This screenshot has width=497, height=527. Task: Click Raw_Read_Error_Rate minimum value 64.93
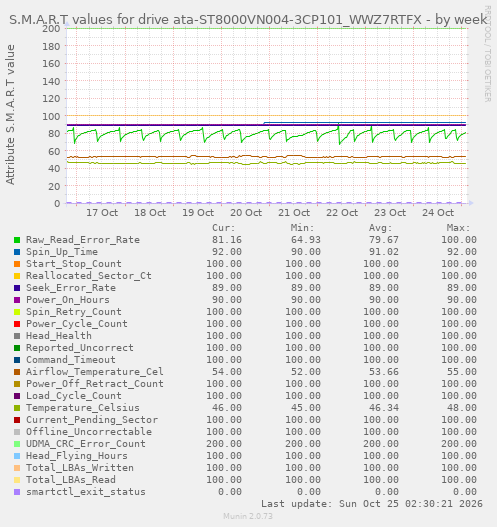[x=305, y=240]
